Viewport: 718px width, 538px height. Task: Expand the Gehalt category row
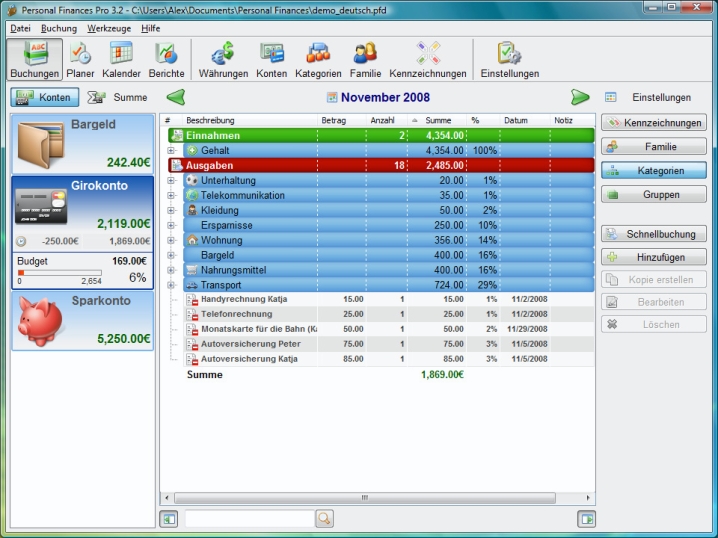point(171,150)
